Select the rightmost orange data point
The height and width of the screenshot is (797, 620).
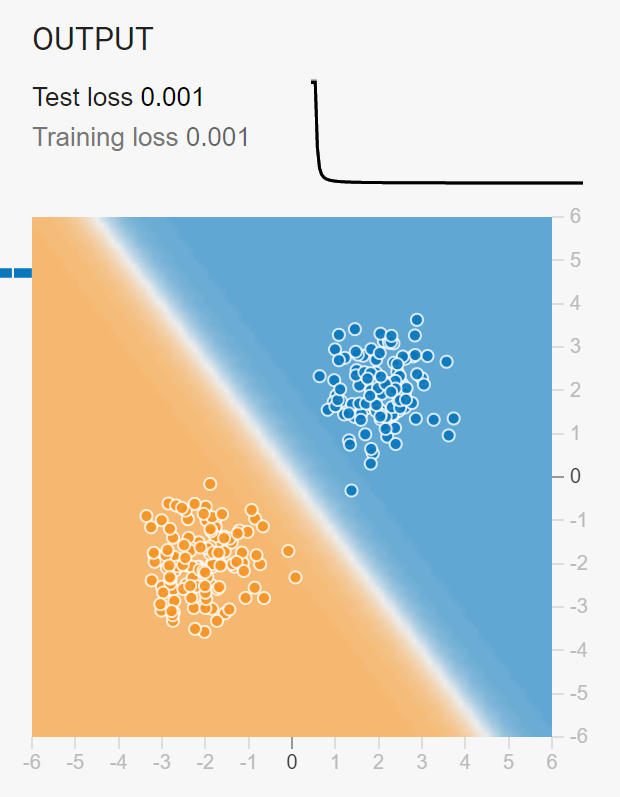click(295, 577)
